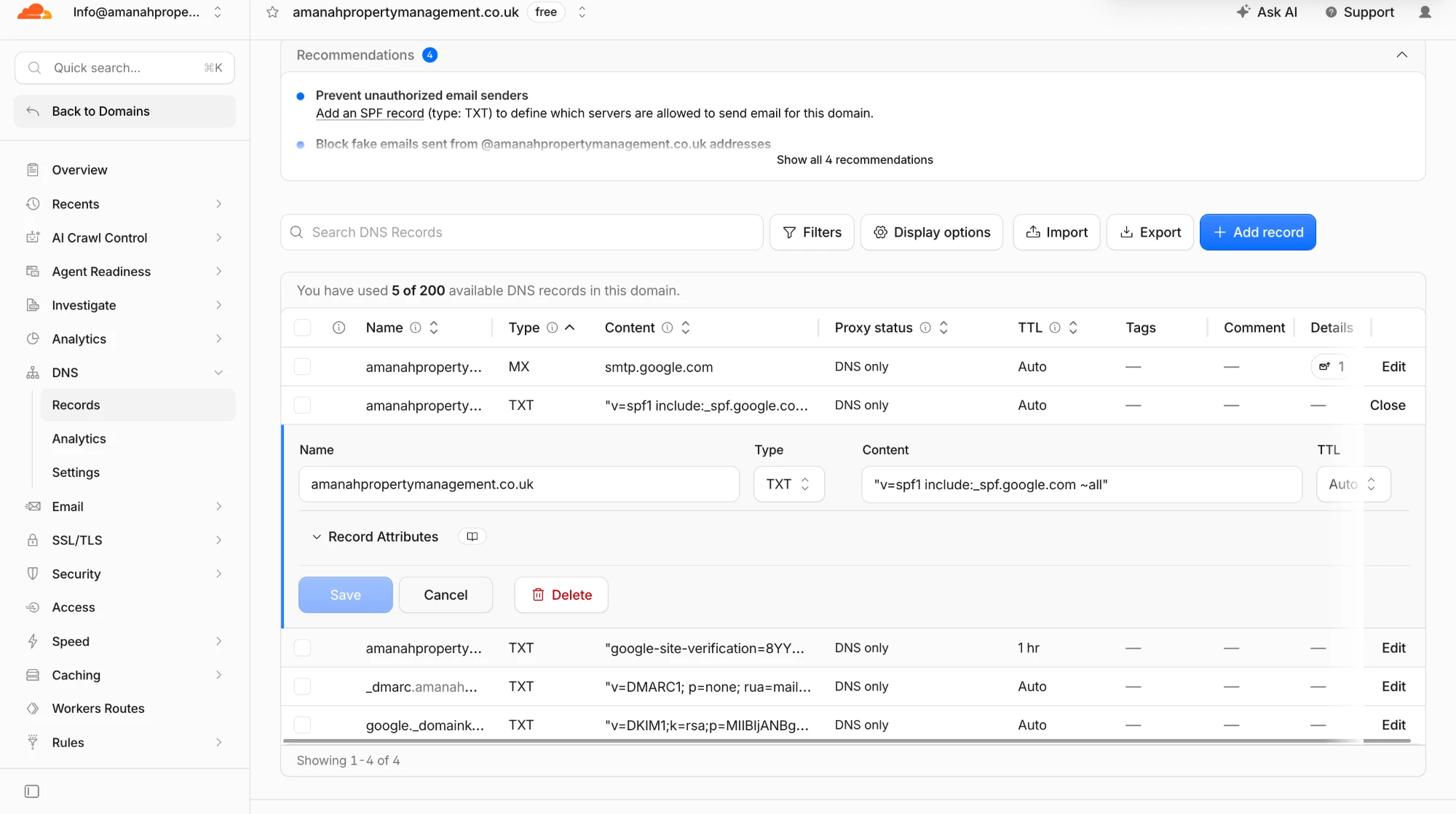Delete the SPF record
The height and width of the screenshot is (814, 1456).
click(x=561, y=595)
